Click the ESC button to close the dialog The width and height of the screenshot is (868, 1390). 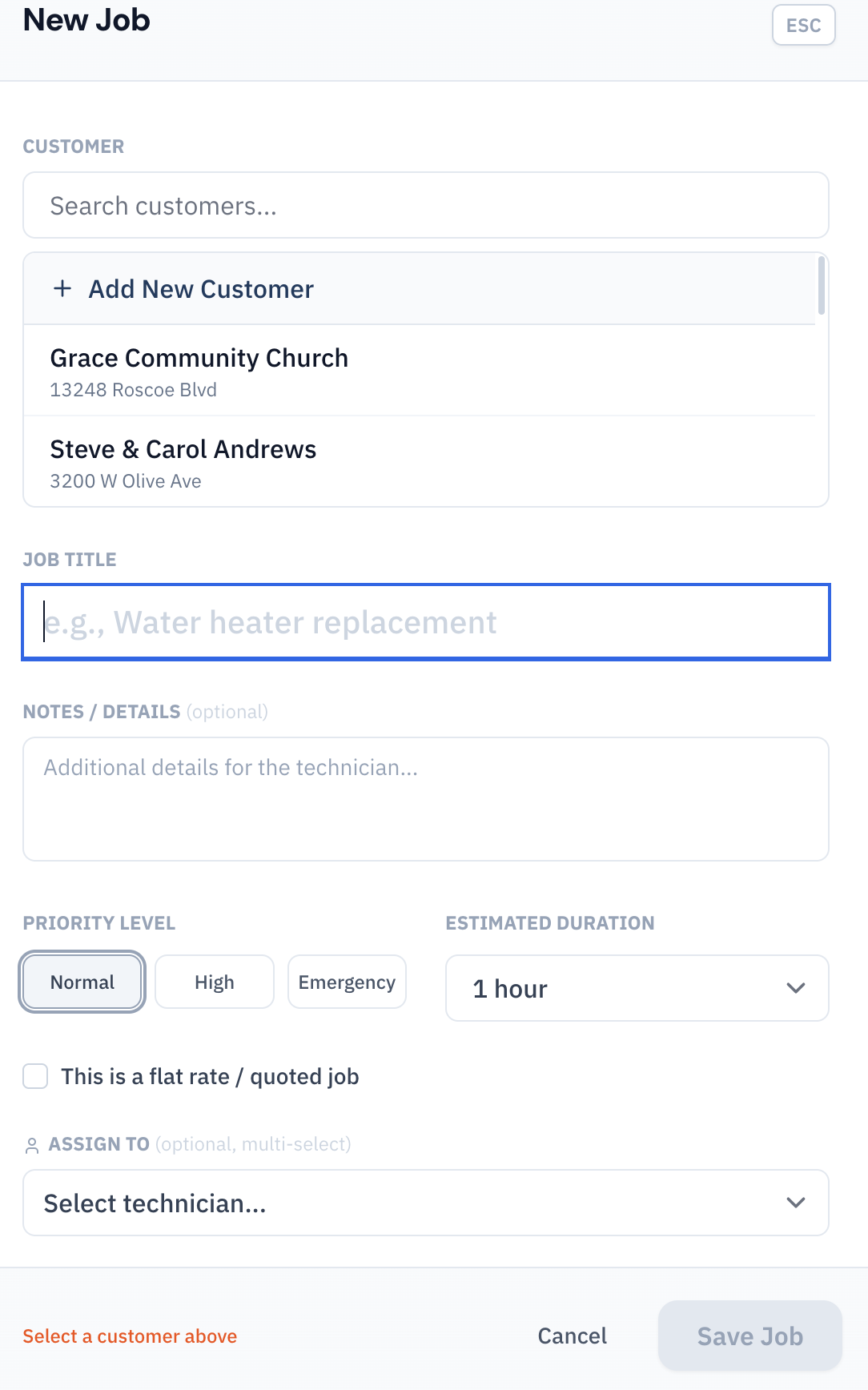(802, 25)
